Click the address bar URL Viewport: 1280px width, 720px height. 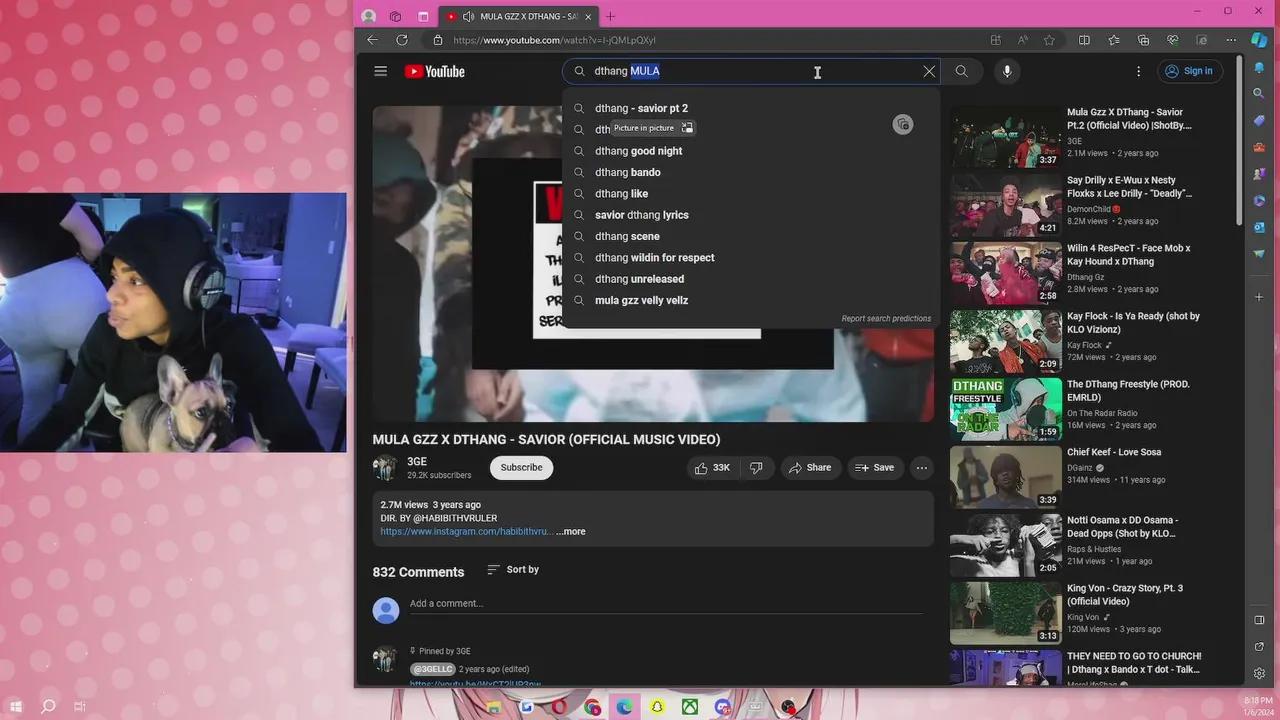(x=554, y=40)
